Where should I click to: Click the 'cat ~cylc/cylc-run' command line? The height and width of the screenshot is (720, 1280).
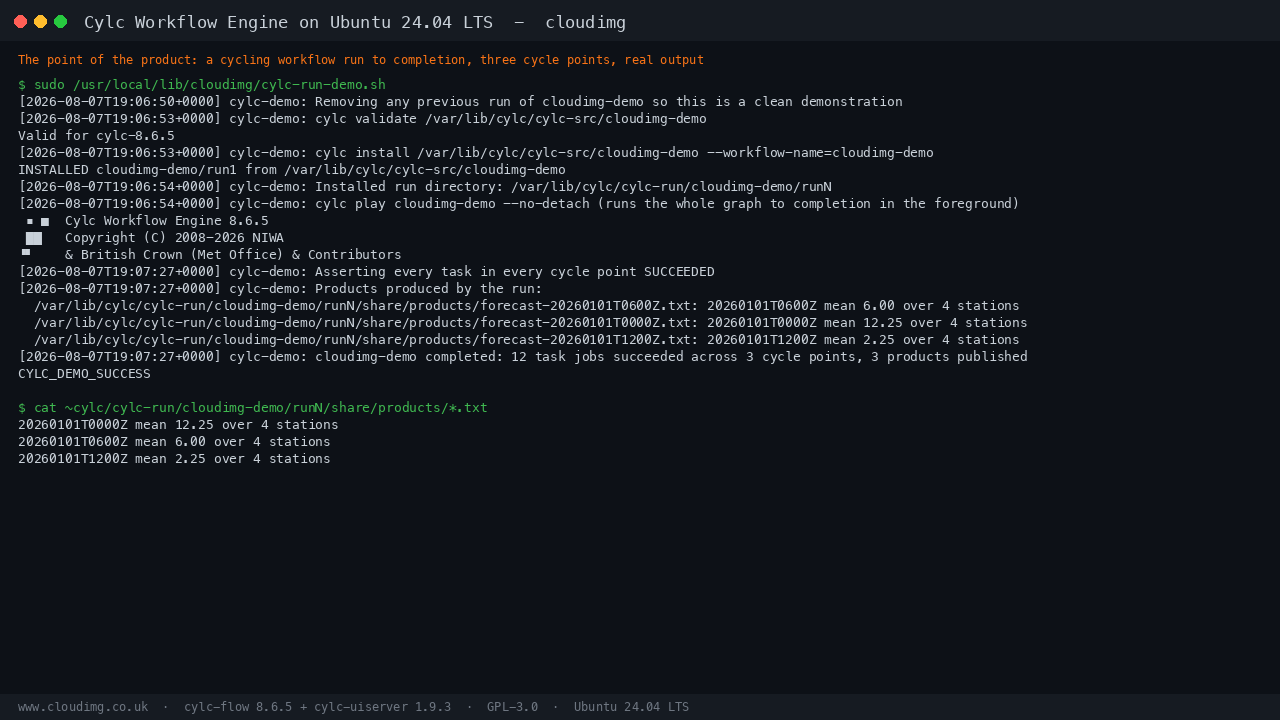click(253, 408)
